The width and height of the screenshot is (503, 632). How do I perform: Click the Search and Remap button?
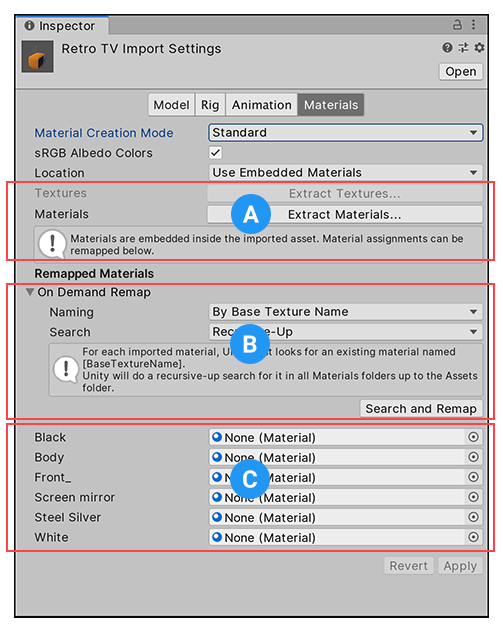421,409
